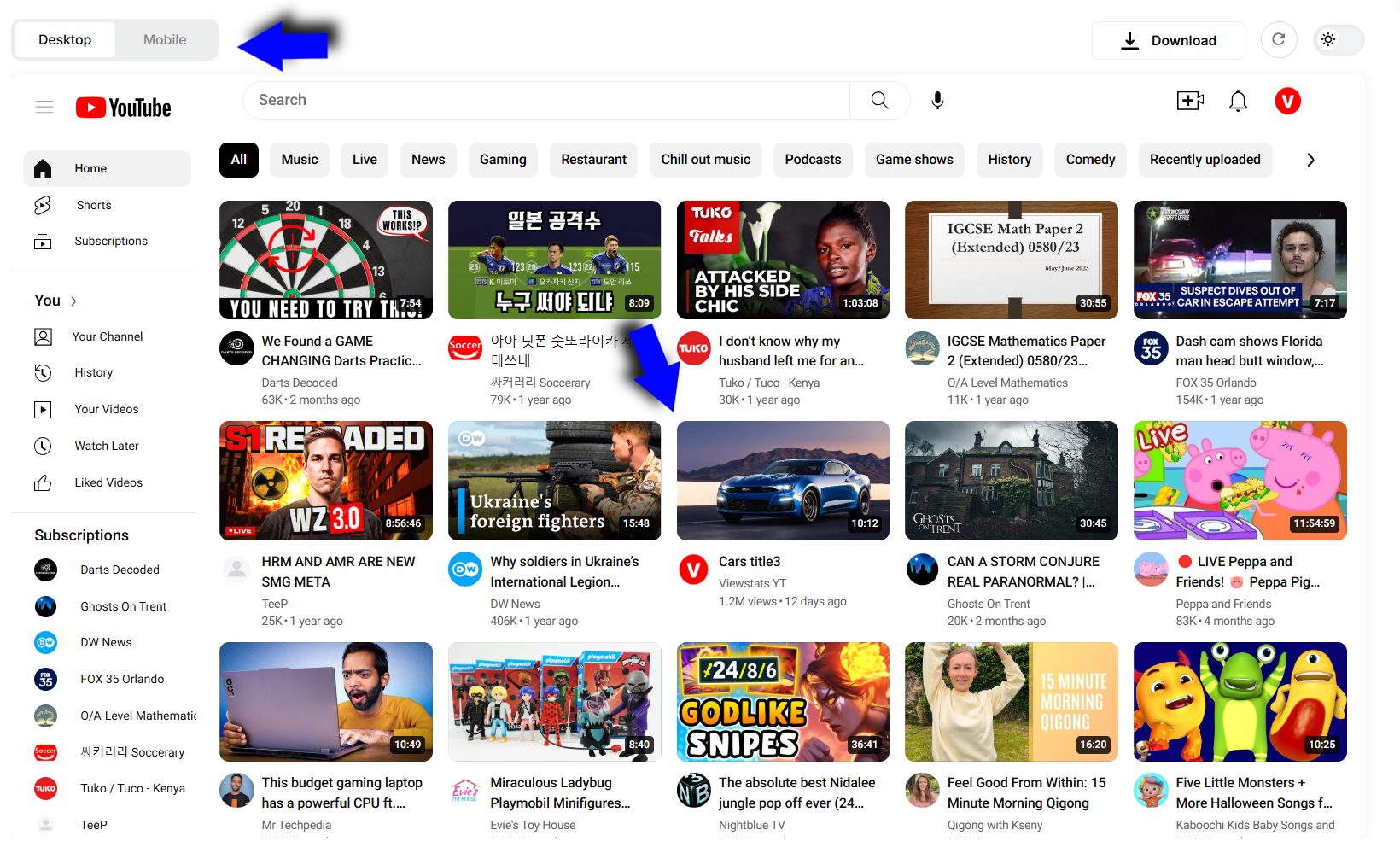Open the darts practice video thumbnail

tap(326, 260)
